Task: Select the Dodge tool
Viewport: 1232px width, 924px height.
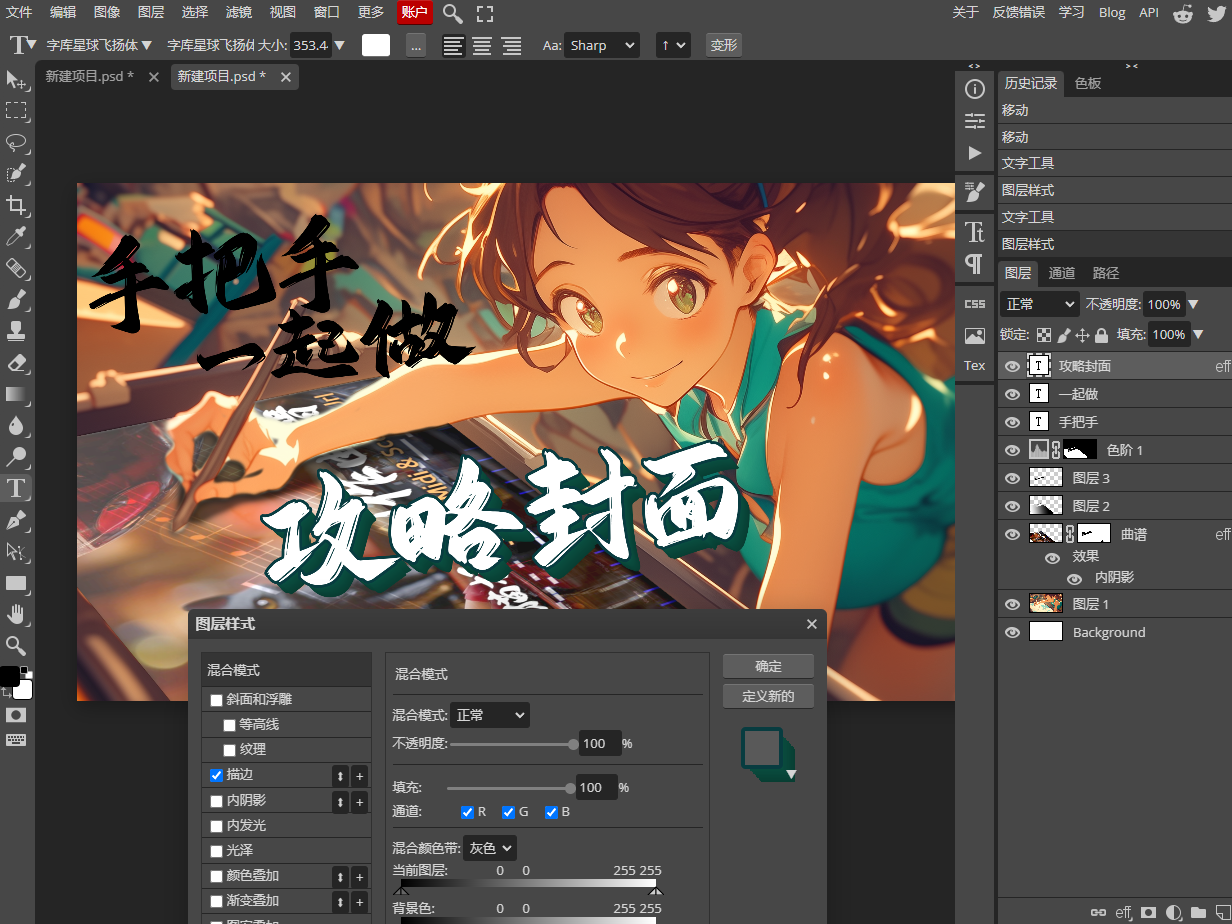Action: 16,457
